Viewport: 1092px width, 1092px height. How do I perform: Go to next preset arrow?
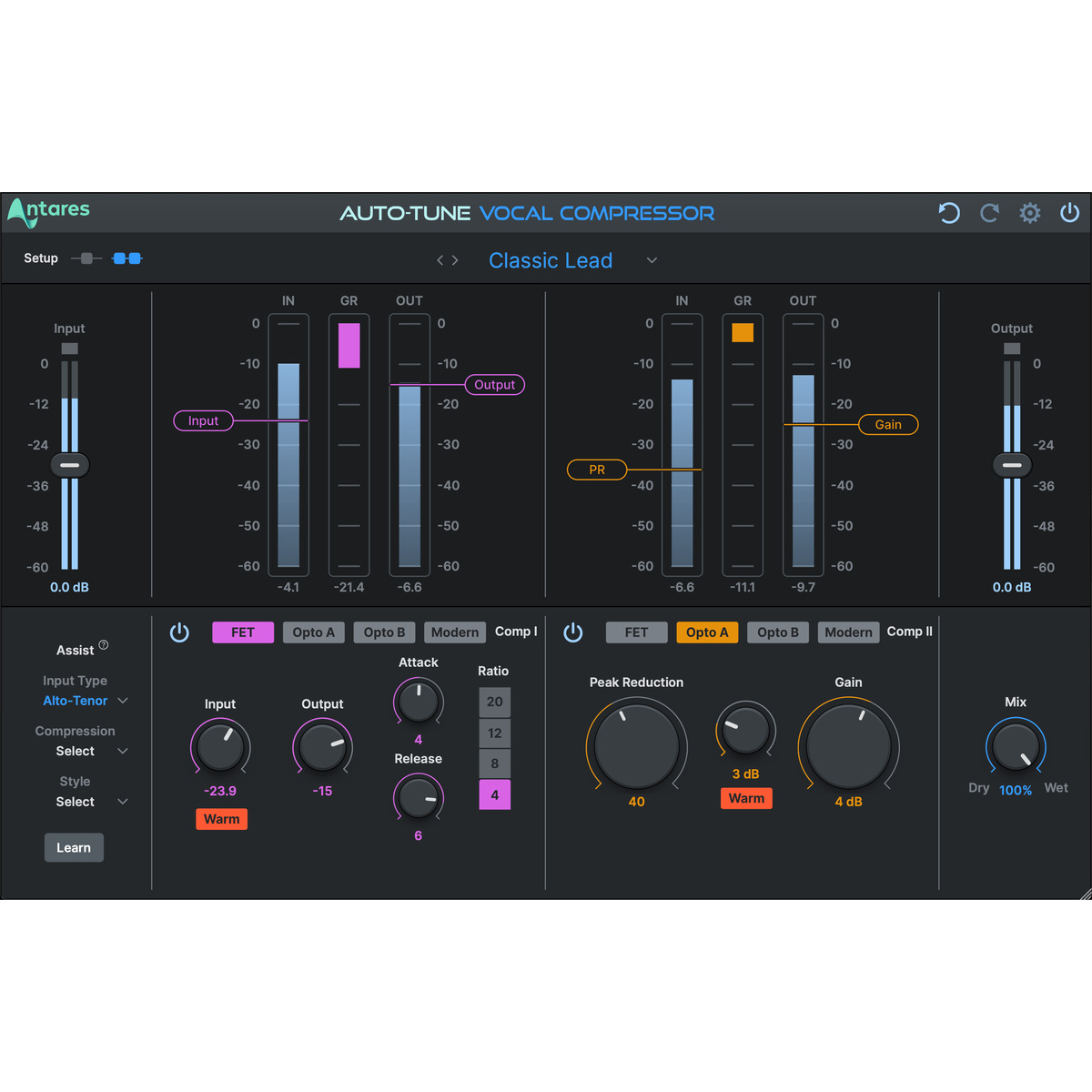[455, 260]
